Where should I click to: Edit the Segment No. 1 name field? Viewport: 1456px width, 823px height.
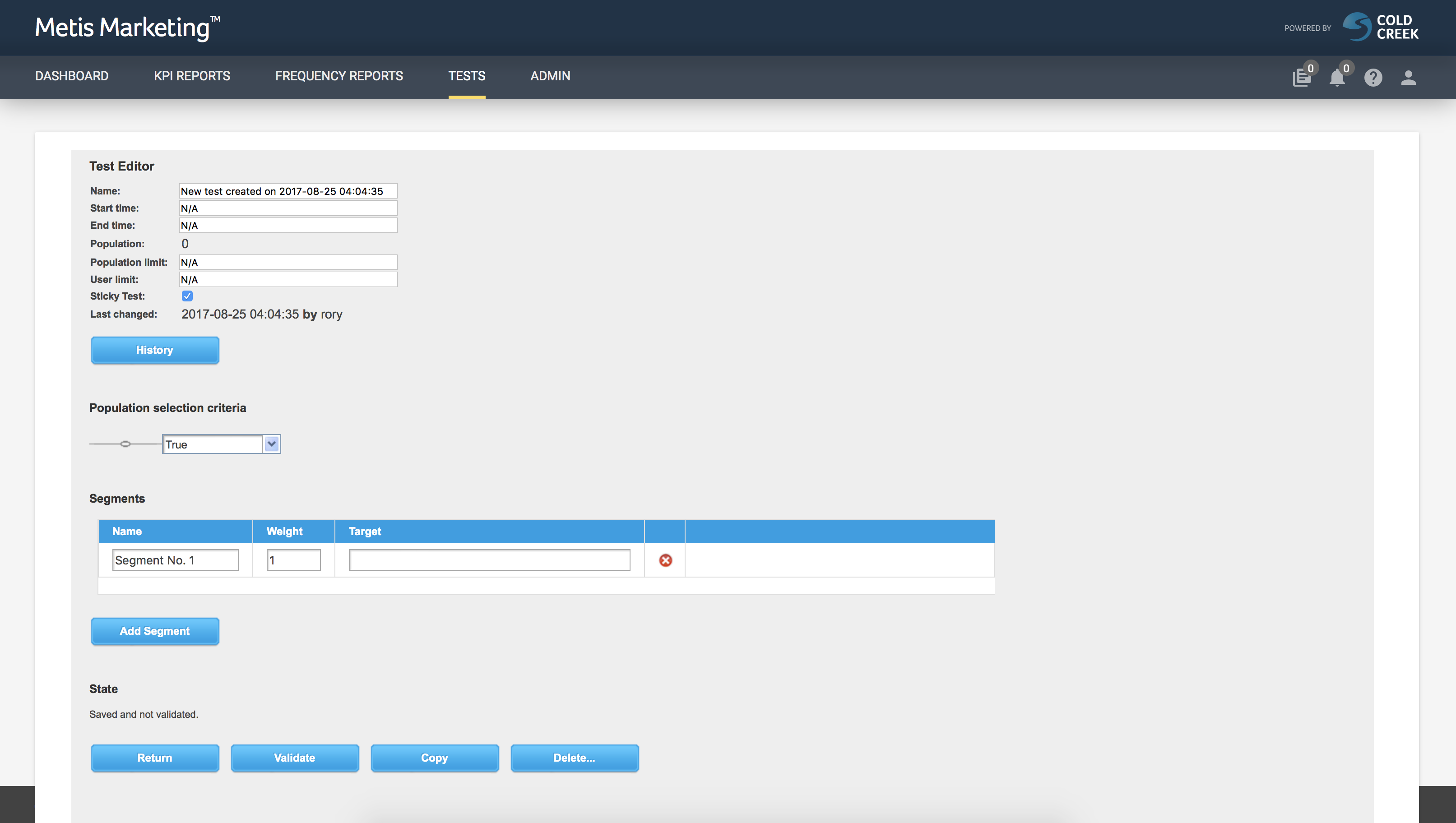(175, 560)
